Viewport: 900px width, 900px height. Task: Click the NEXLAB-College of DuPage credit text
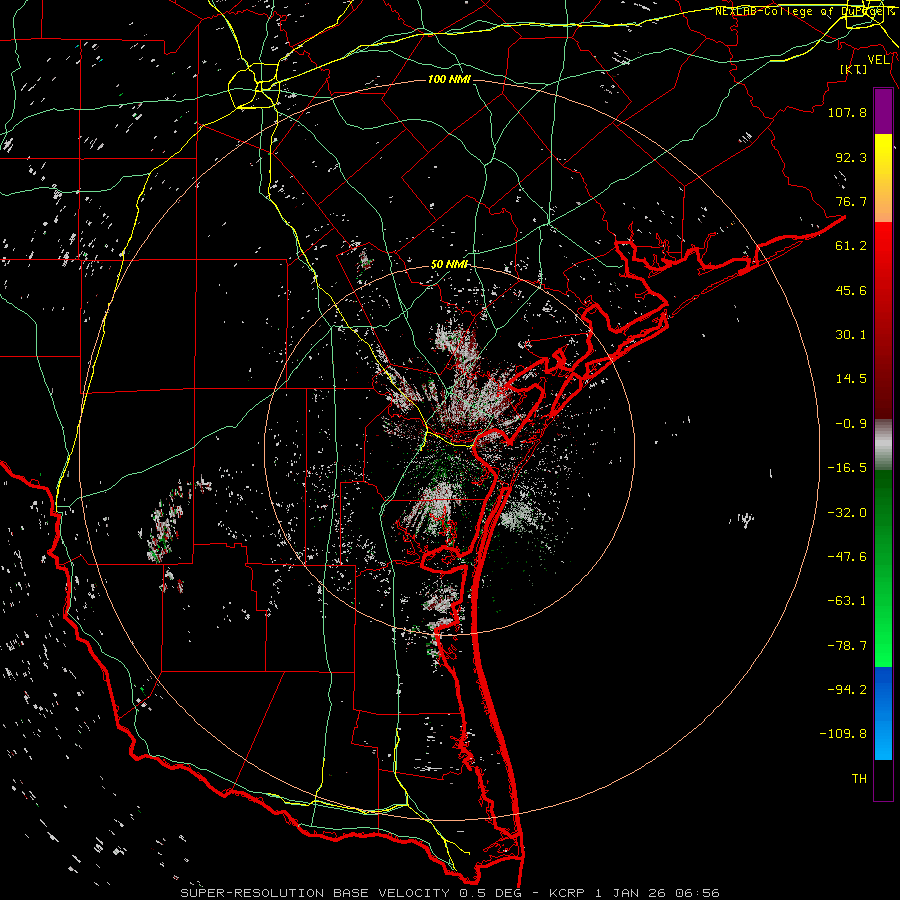[804, 11]
